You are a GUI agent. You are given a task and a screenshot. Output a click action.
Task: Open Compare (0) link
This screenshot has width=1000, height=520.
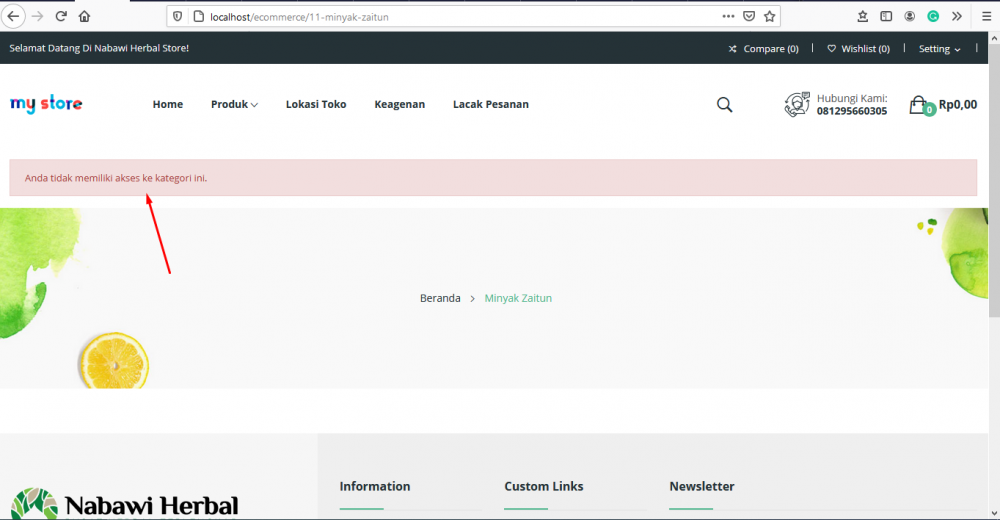[763, 48]
